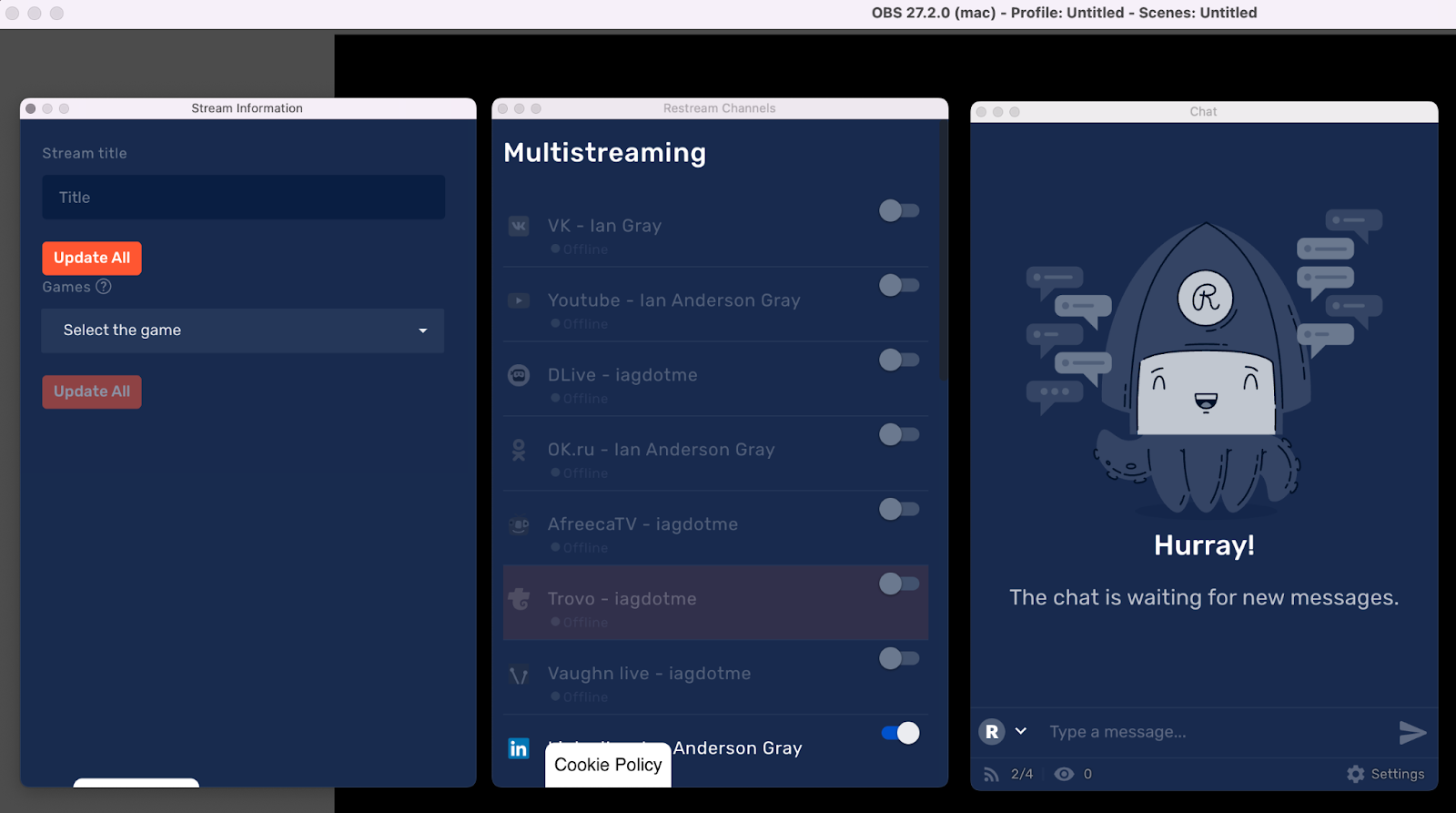The height and width of the screenshot is (813, 1456).
Task: Click the viewers eye icon in Chat
Action: pyautogui.click(x=1064, y=774)
